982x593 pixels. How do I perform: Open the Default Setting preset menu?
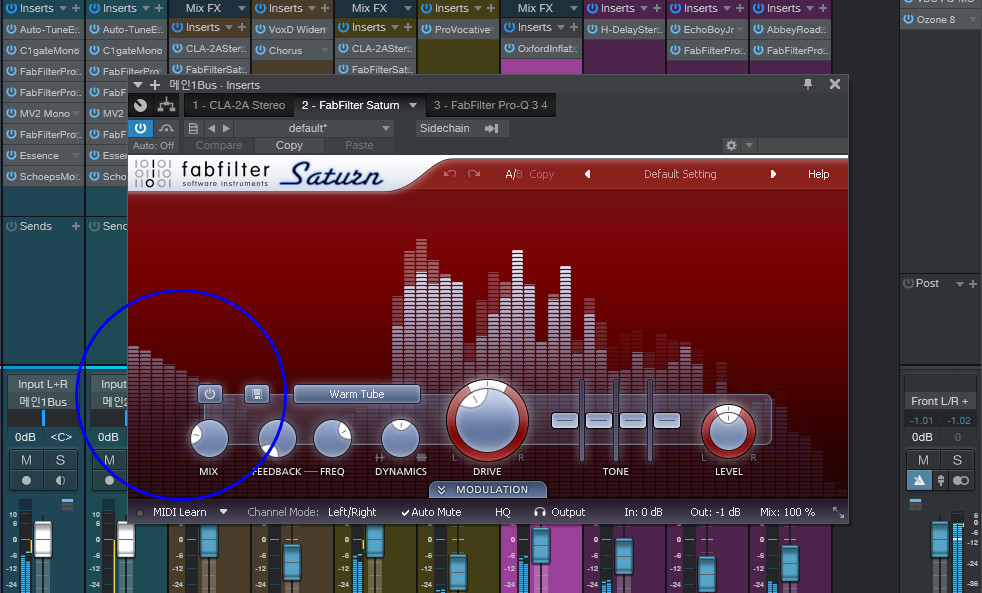coord(680,174)
